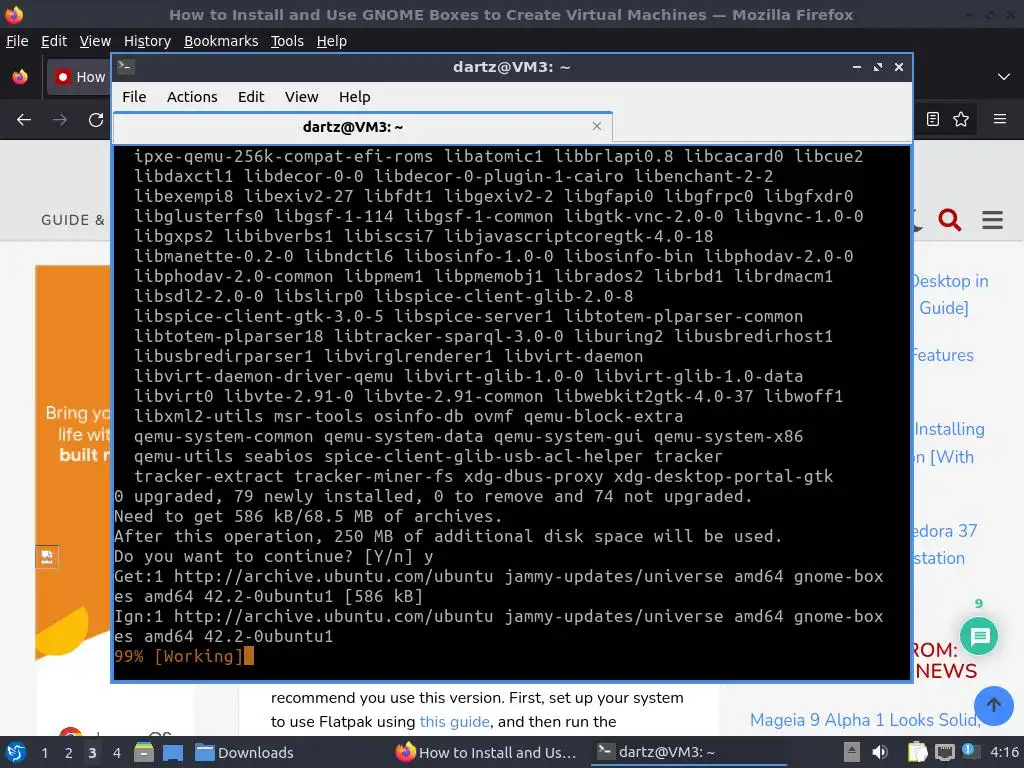Open Firefox File menu
This screenshot has height=768, width=1024.
(17, 41)
